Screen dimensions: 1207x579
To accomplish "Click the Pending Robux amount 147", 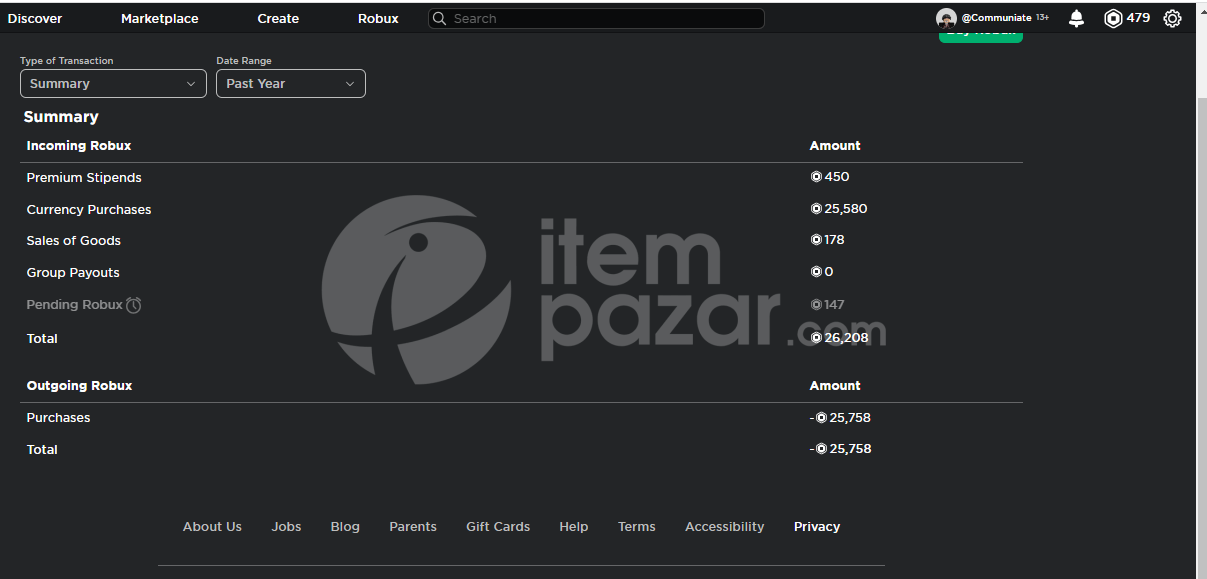I will click(835, 304).
